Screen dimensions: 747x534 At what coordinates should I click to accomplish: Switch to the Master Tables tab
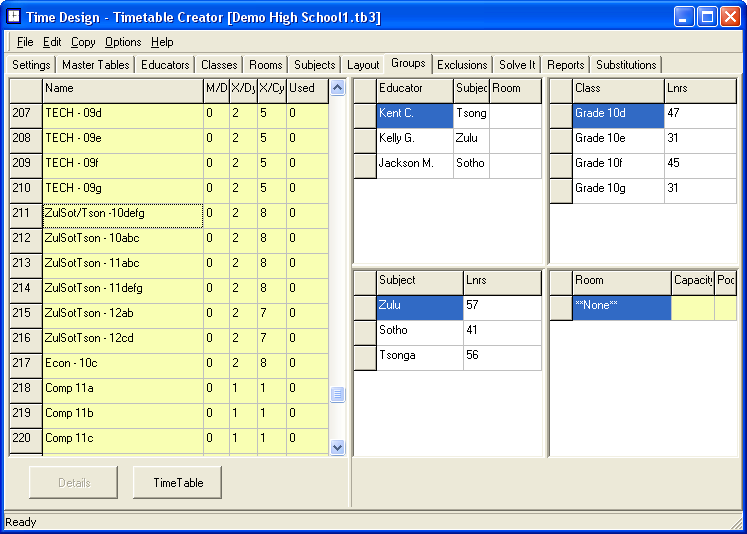[x=96, y=65]
